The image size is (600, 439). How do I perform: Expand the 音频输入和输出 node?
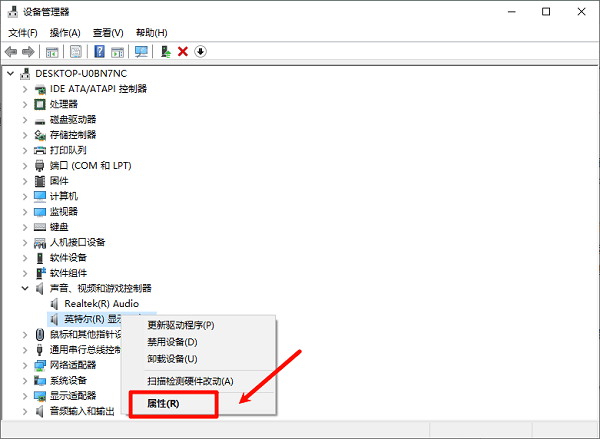point(25,411)
